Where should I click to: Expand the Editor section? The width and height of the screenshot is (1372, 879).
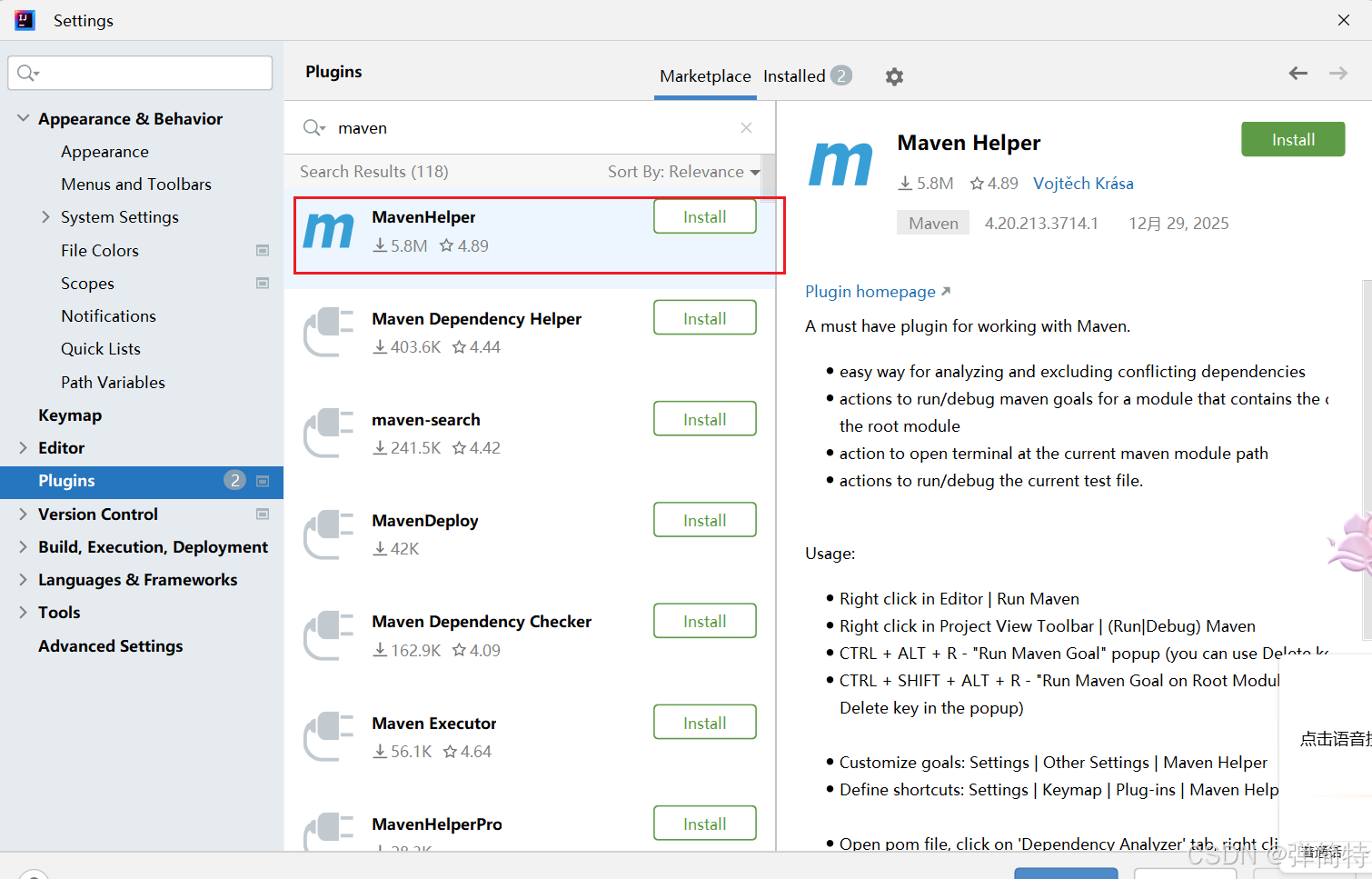coord(23,447)
